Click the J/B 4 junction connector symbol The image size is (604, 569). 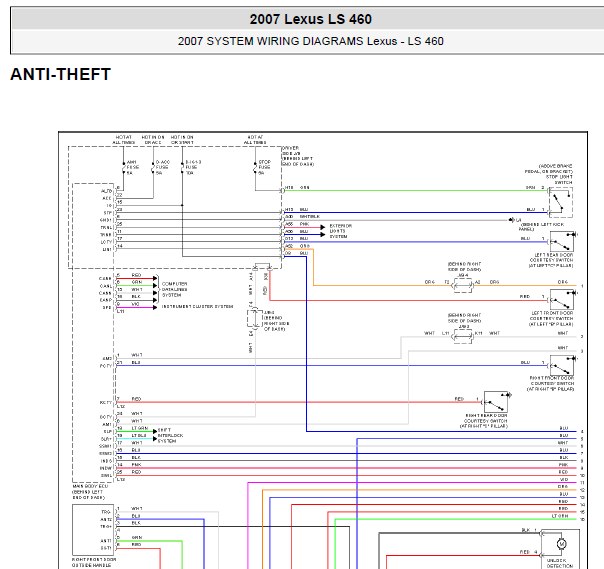click(x=463, y=285)
